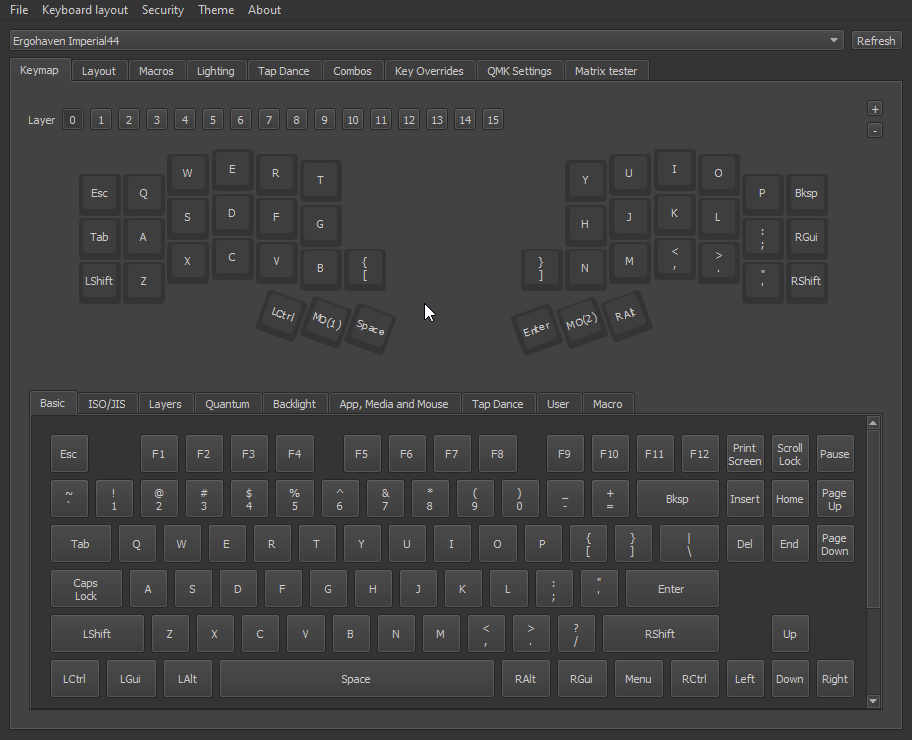Image resolution: width=912 pixels, height=740 pixels.
Task: Switch to the Lighting tab
Action: coord(215,71)
